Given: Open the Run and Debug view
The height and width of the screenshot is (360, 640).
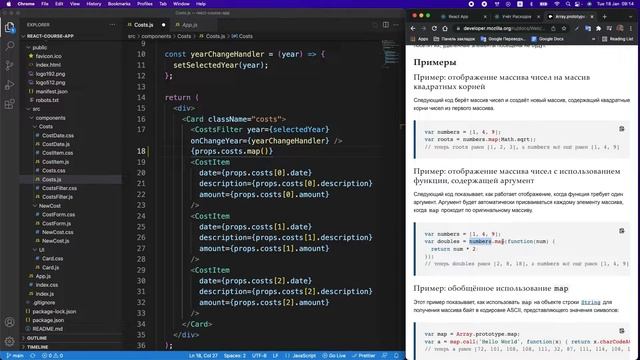Looking at the screenshot, I should pos(9,85).
